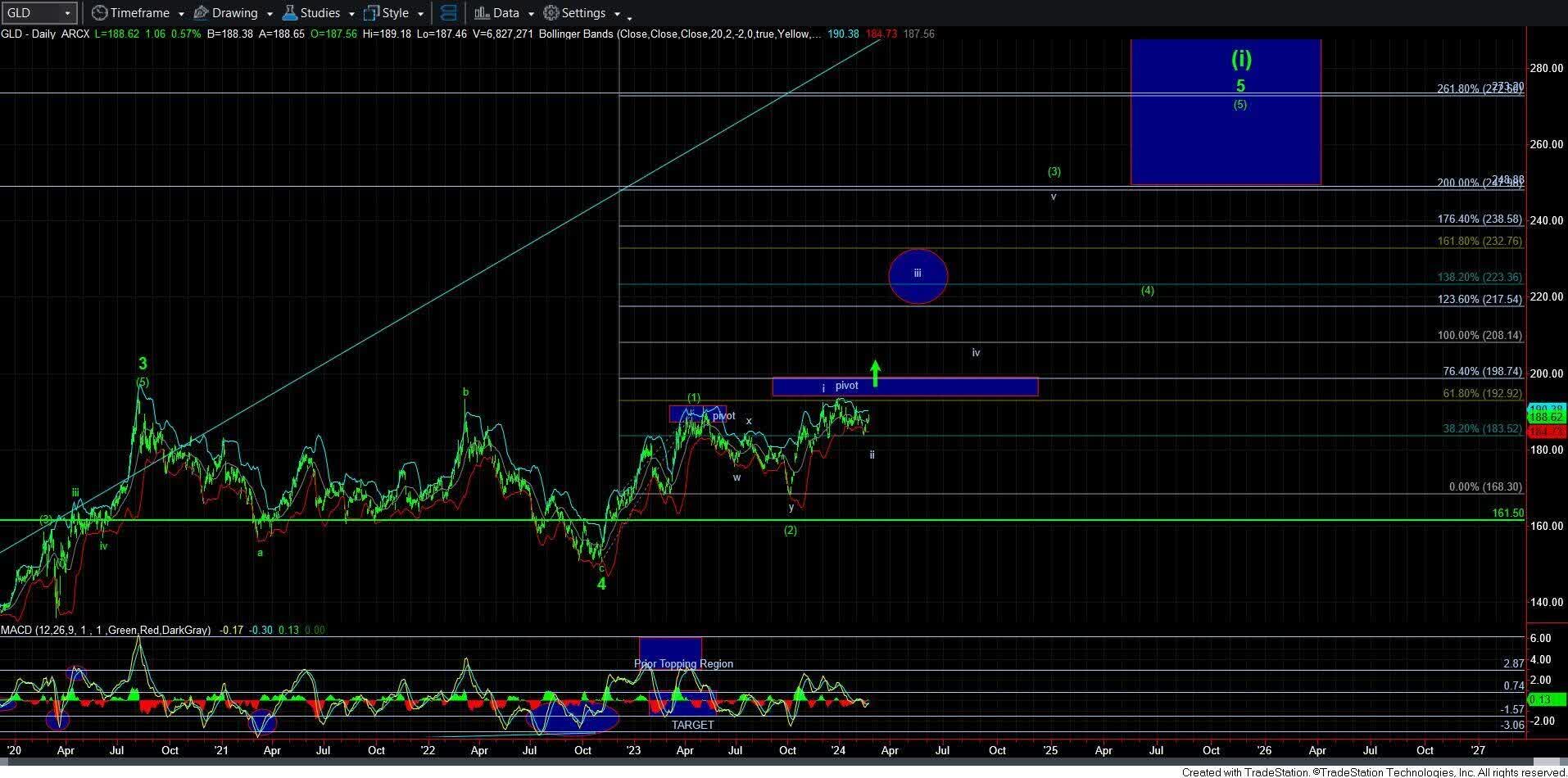Image resolution: width=1568 pixels, height=778 pixels.
Task: Open the Drawing menu arrow
Action: point(270,14)
